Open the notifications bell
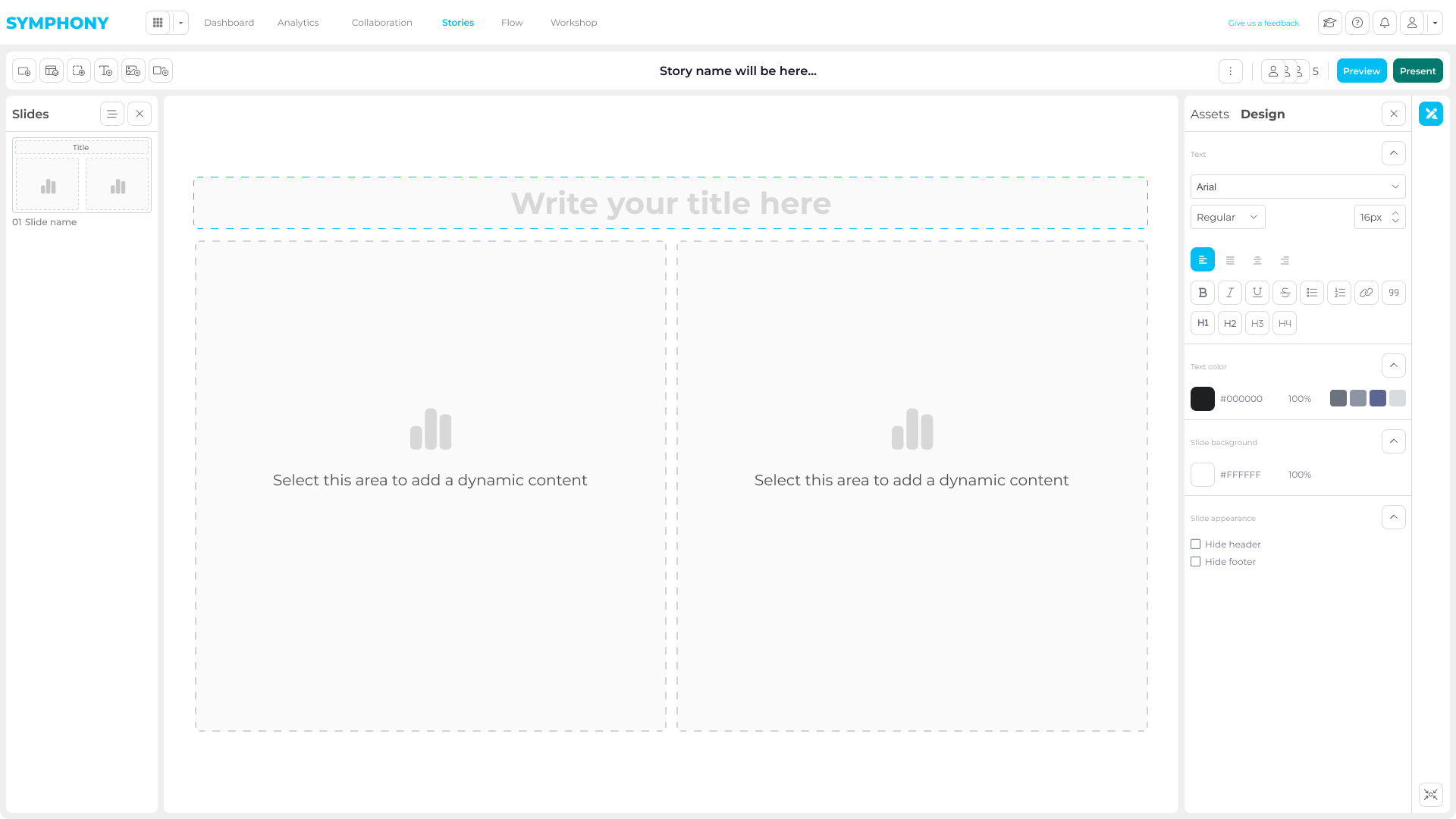This screenshot has height=819, width=1456. coord(1385,23)
